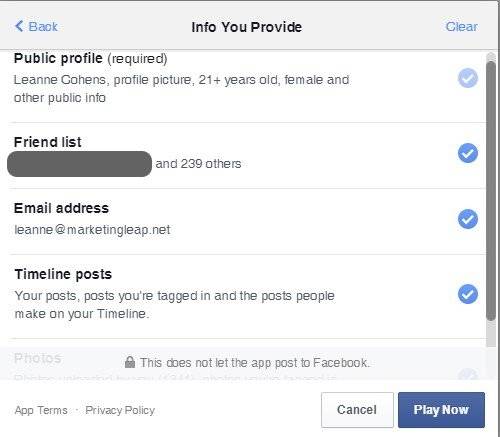Uncheck the Friend list permission
The image size is (500, 437).
coord(468,153)
